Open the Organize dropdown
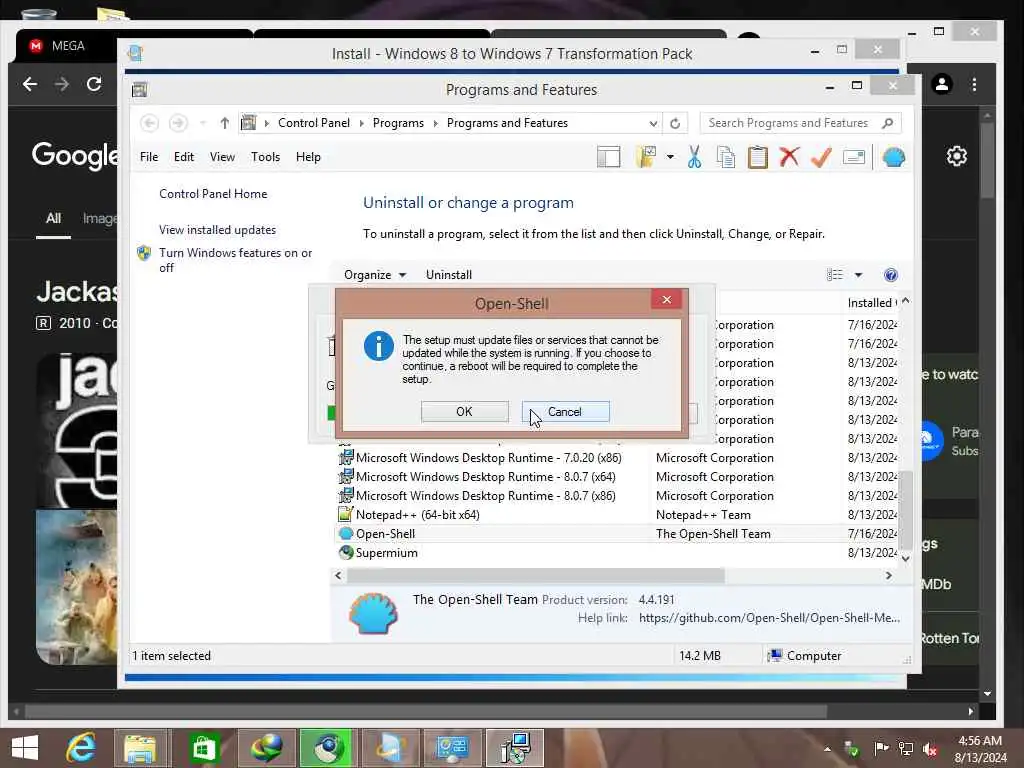Image resolution: width=1024 pixels, height=768 pixels. click(x=375, y=275)
